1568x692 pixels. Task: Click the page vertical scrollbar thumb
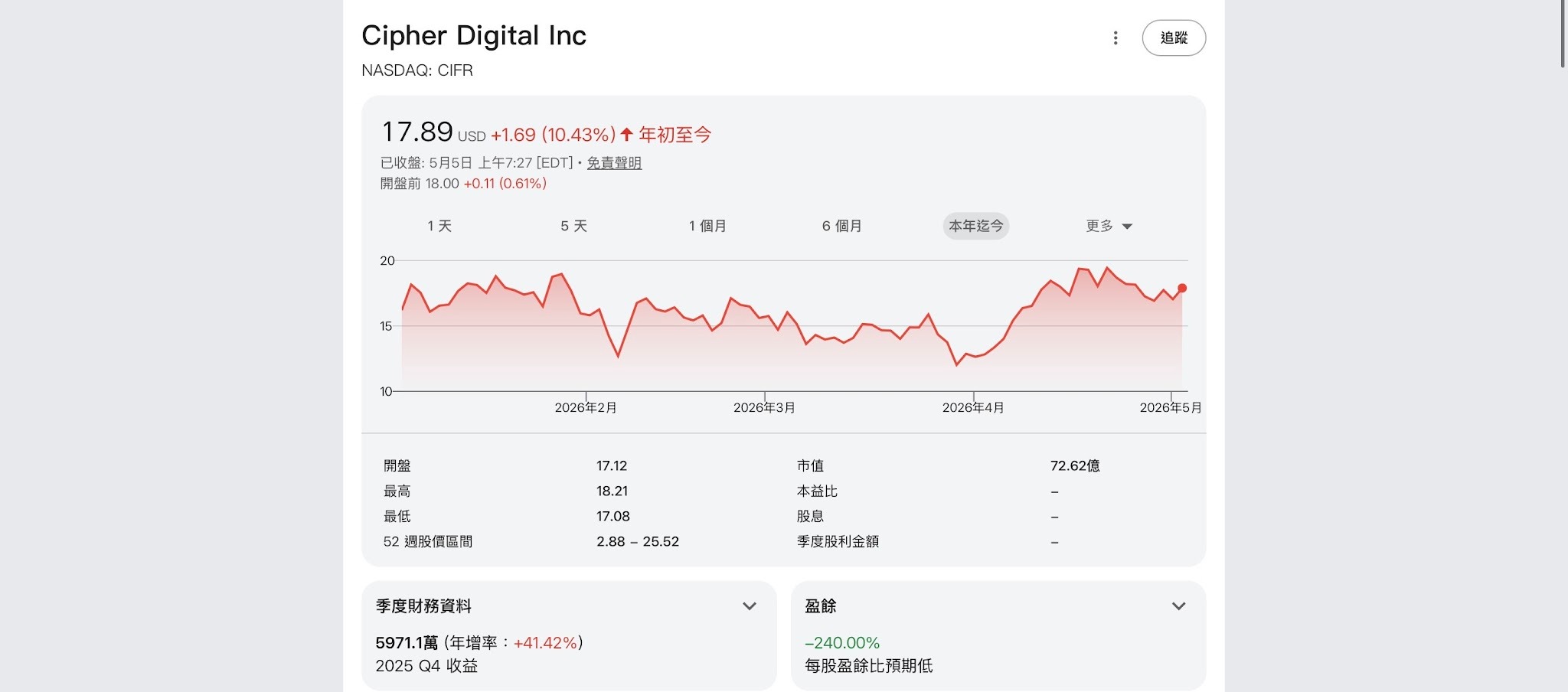click(x=1563, y=34)
